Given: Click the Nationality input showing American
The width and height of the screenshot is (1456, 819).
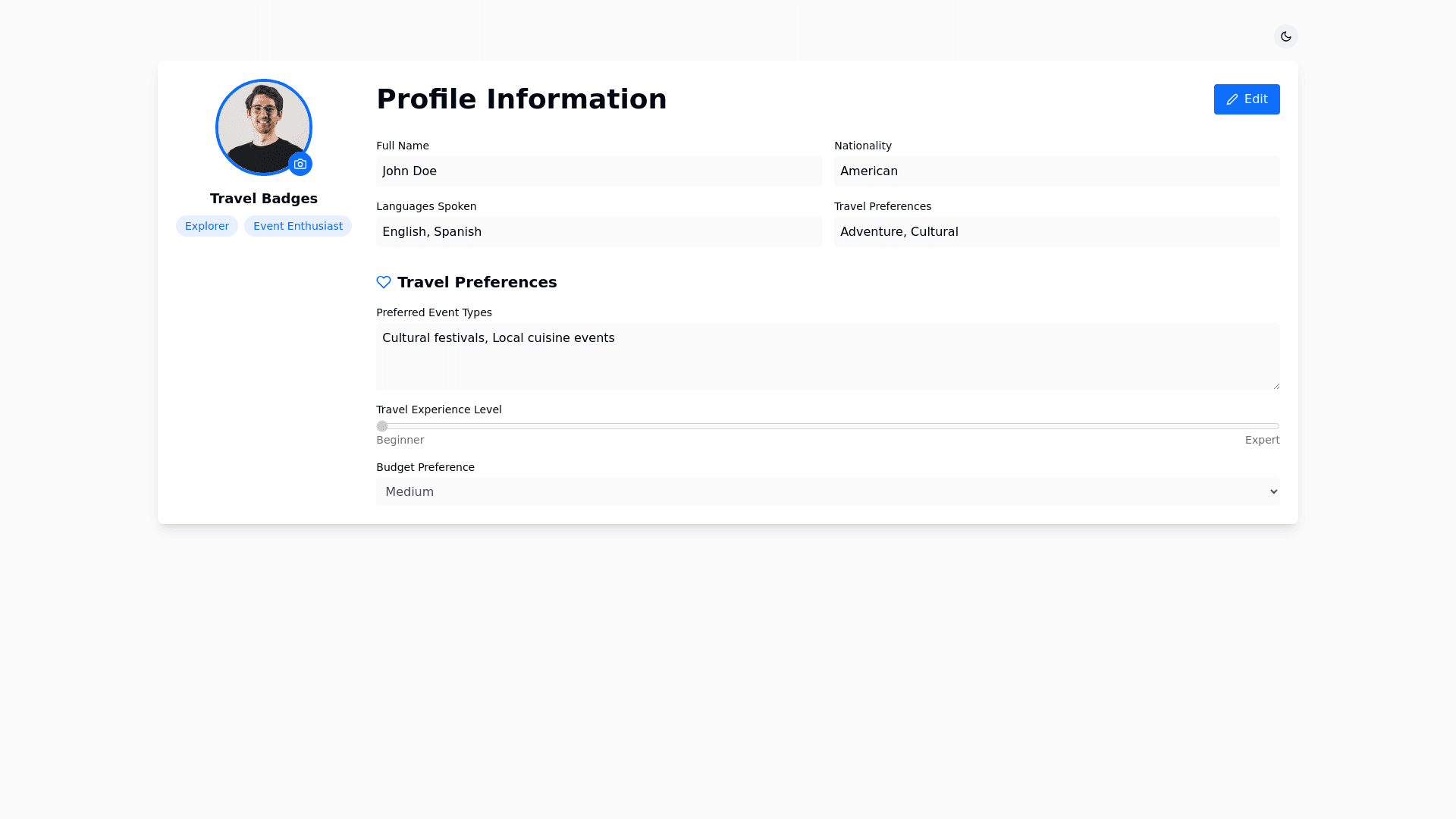Looking at the screenshot, I should 1056,171.
